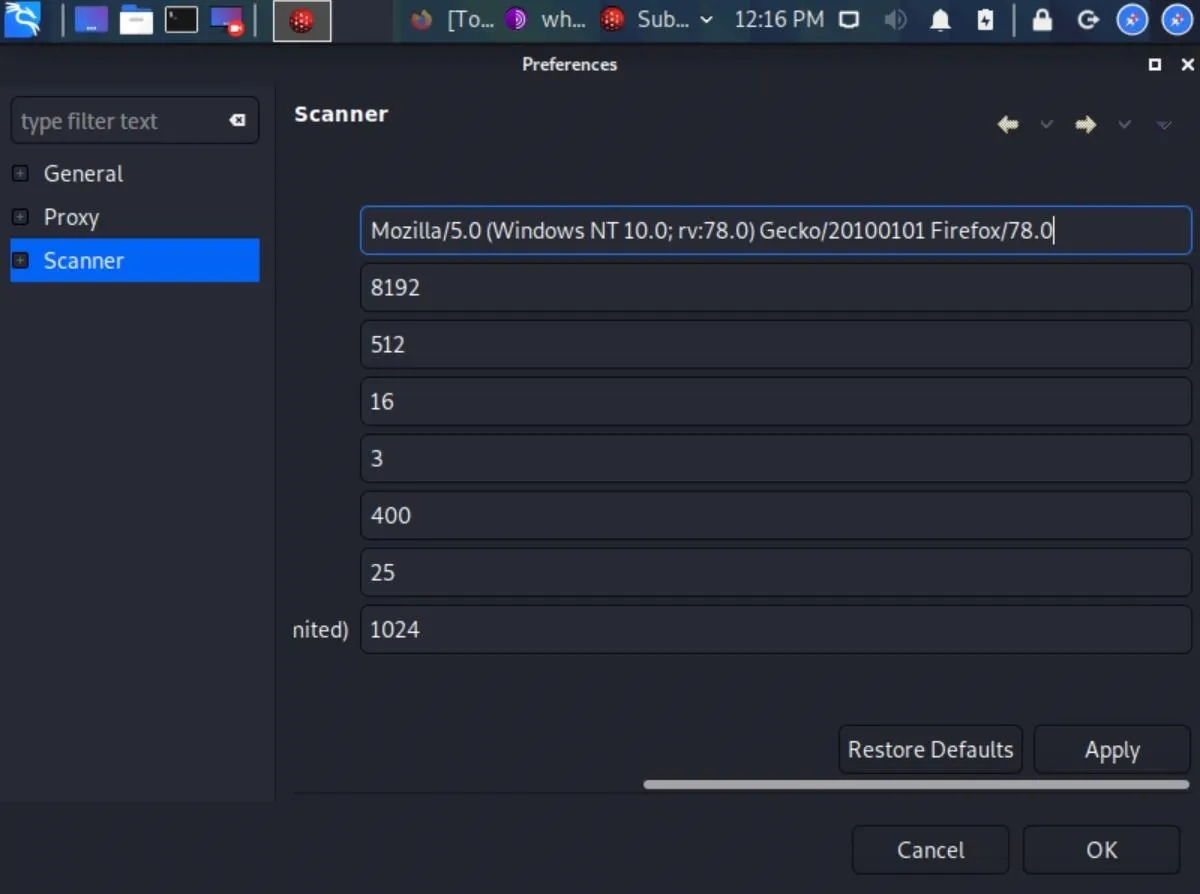Click the log out icon in the panel
The height and width of the screenshot is (894, 1200).
(1088, 20)
